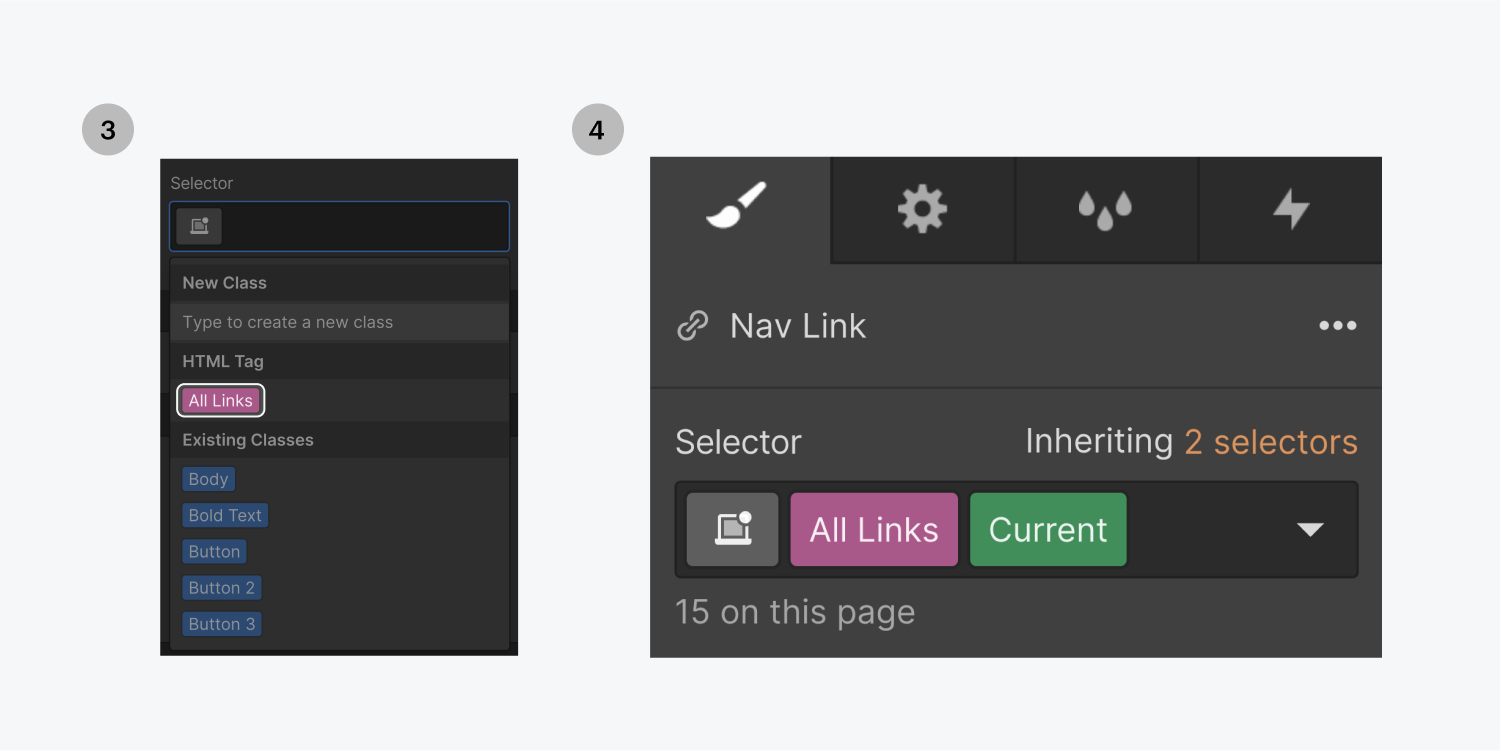Select the Bold Text class from Existing Classes

tap(225, 515)
